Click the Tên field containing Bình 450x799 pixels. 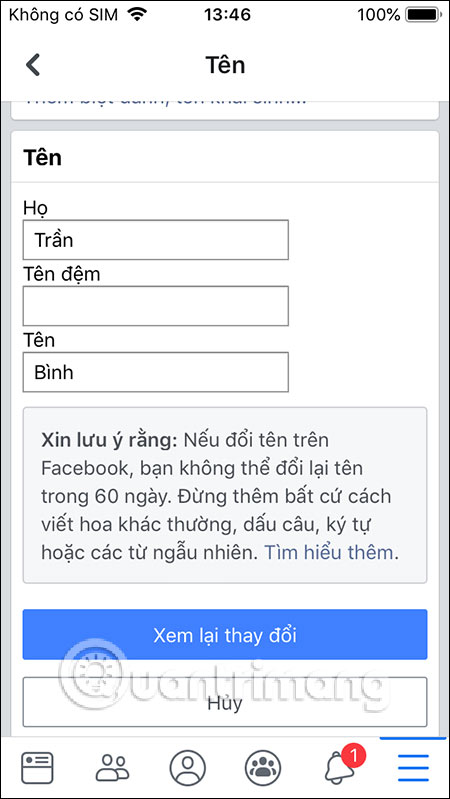pos(155,372)
